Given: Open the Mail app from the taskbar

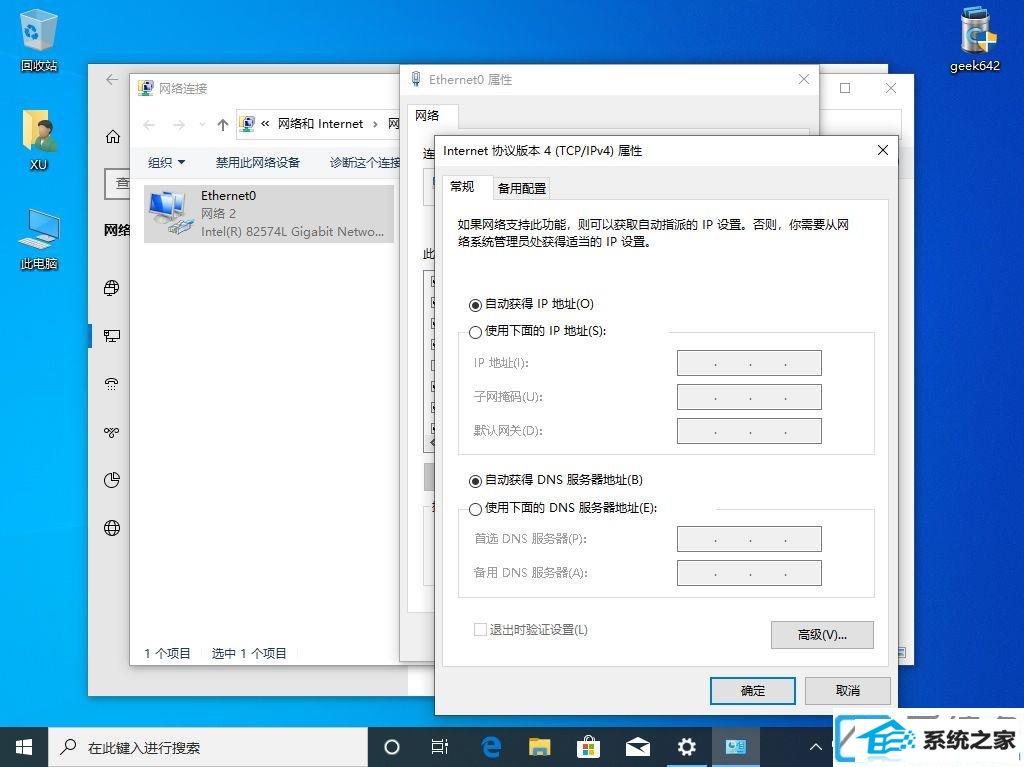Looking at the screenshot, I should (637, 747).
